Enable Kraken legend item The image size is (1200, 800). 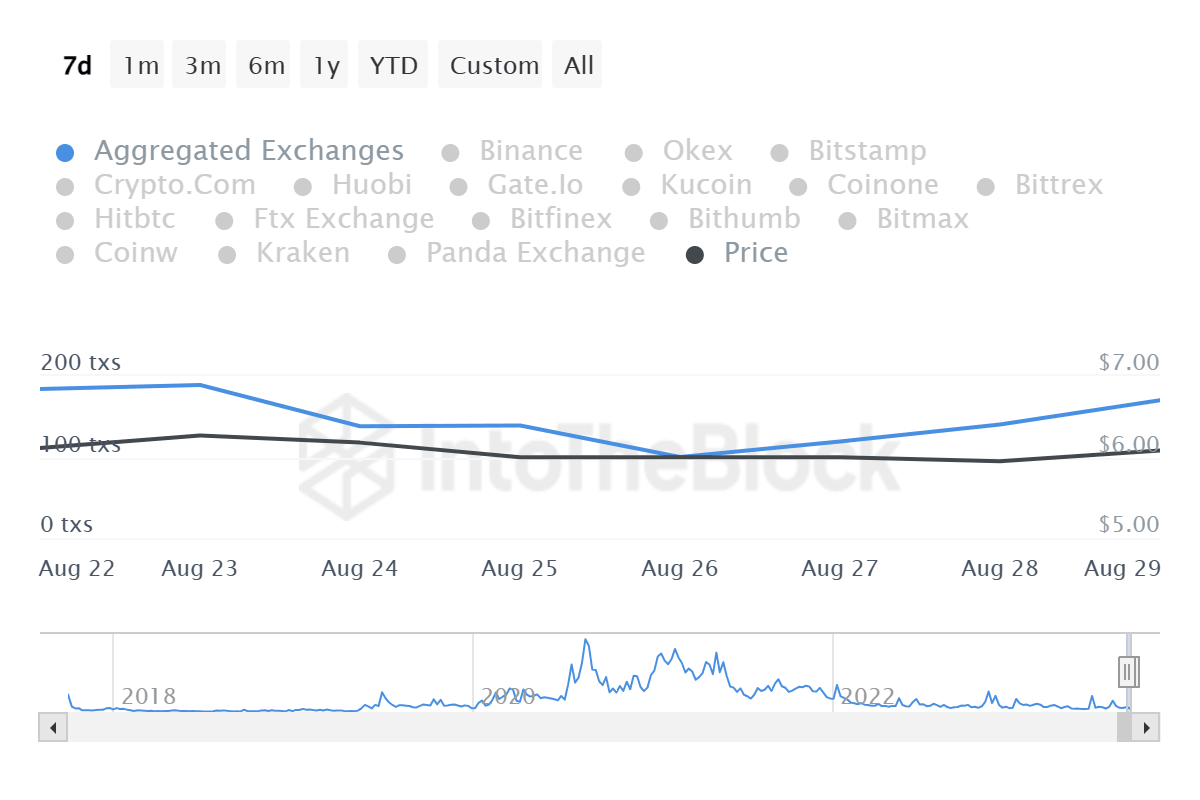[302, 254]
